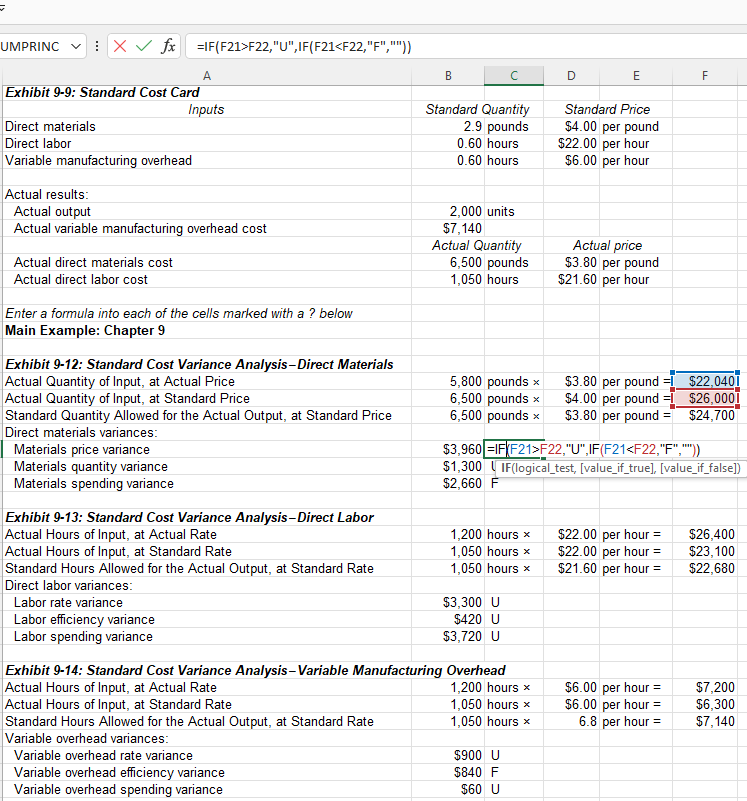This screenshot has width=747, height=801.
Task: Select the $22,680 labor total cell
Action: coord(705,569)
